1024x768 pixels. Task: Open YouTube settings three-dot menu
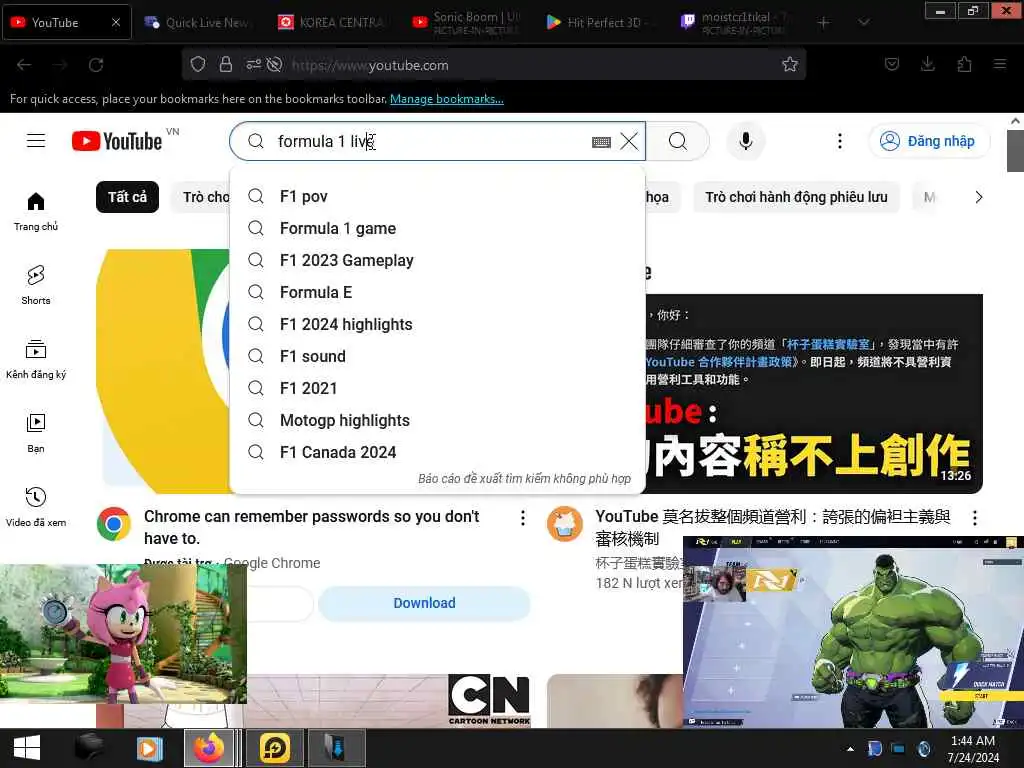(x=840, y=141)
